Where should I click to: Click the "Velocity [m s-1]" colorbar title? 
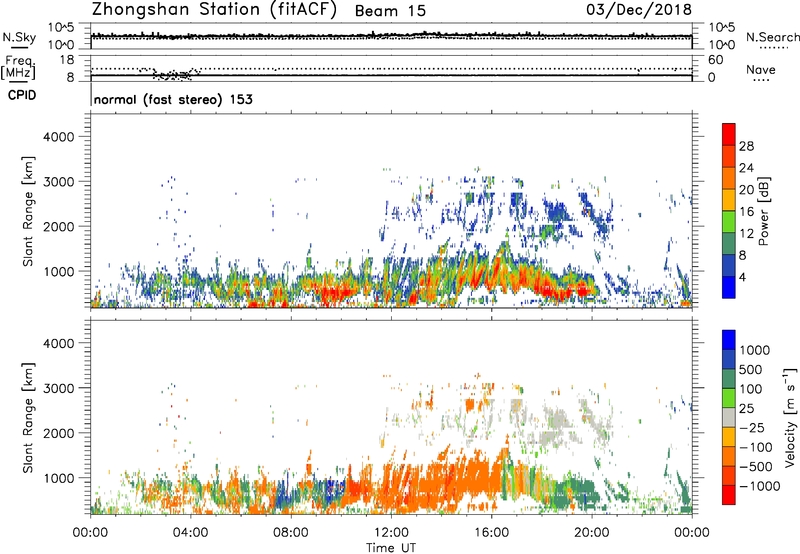[790, 417]
